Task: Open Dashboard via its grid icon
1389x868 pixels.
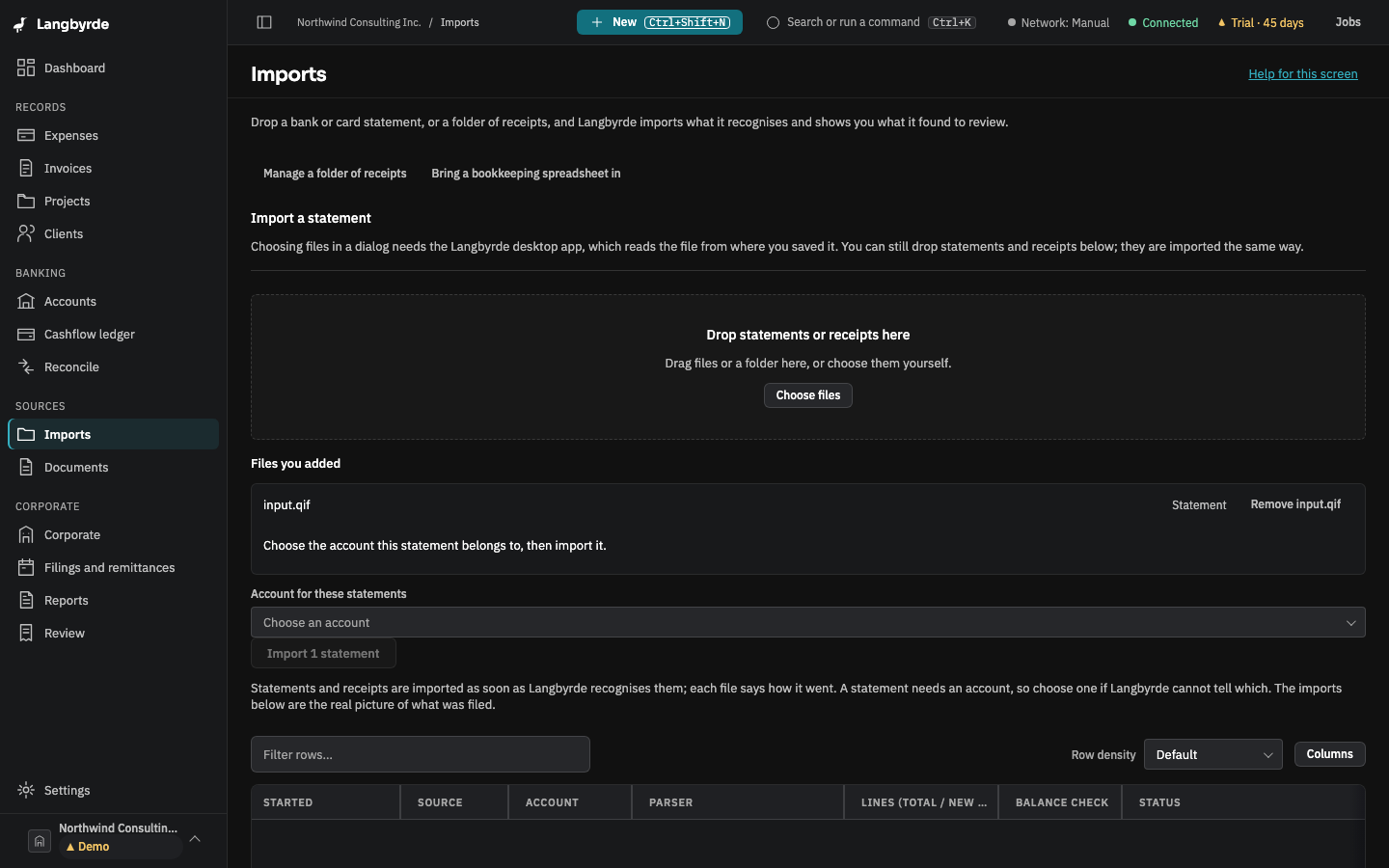Action: coord(26,68)
